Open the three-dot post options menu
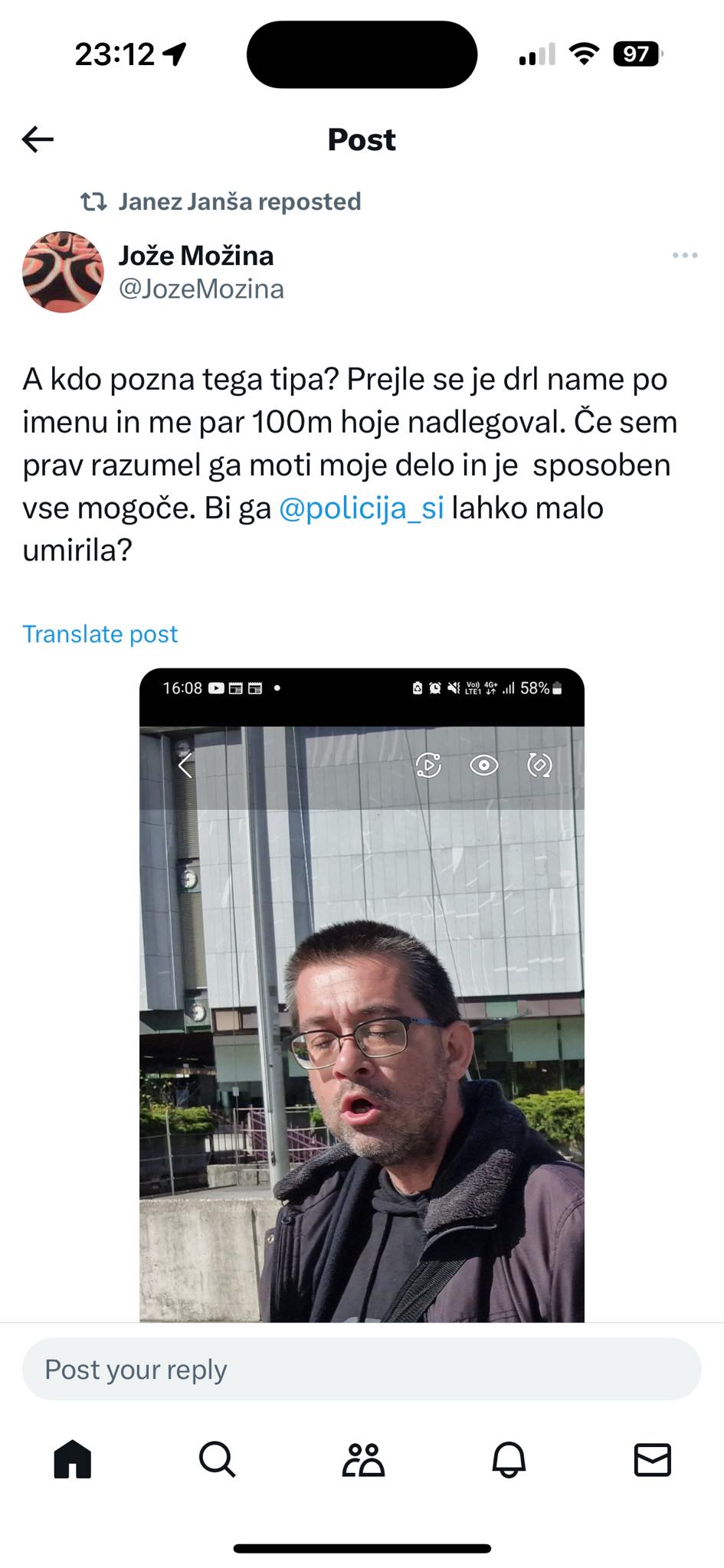The height and width of the screenshot is (1568, 724). 684,255
